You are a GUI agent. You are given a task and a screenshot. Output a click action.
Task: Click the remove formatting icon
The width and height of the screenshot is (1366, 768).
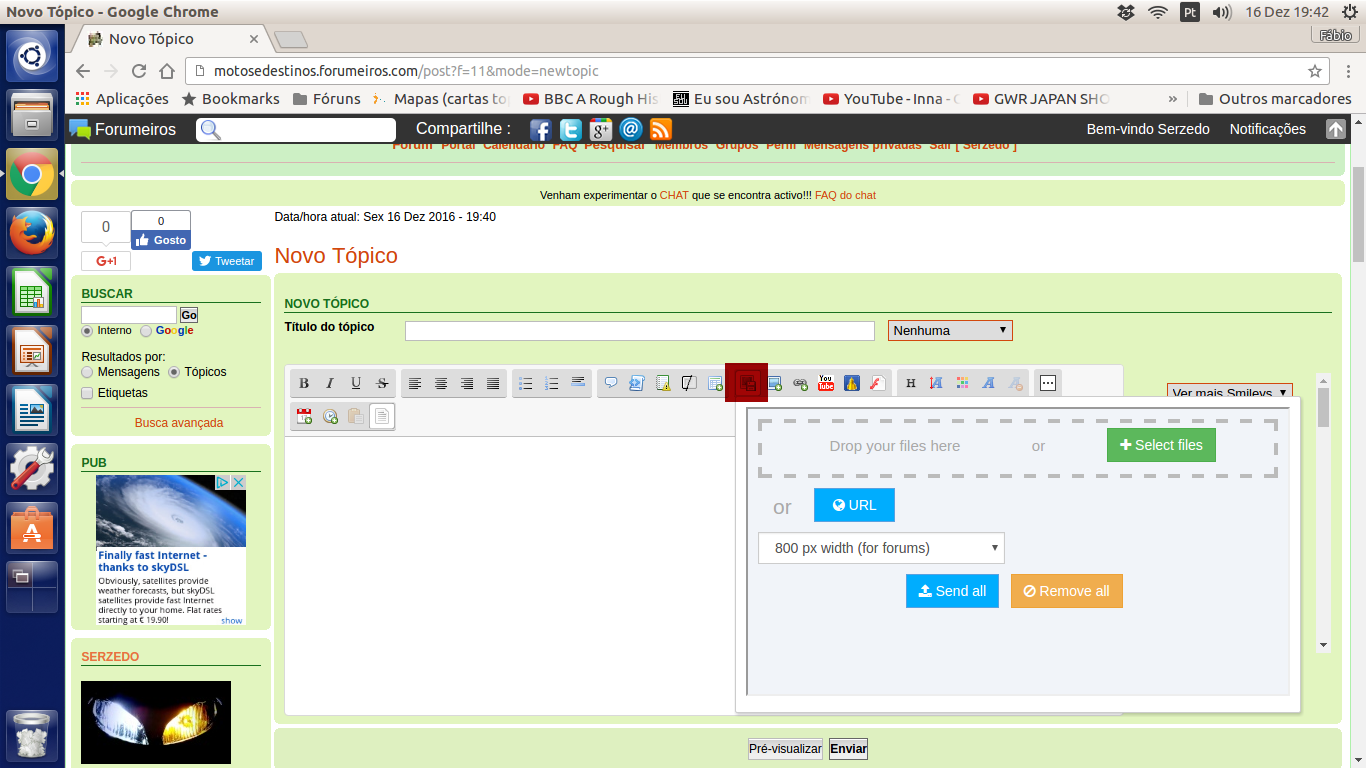(1015, 383)
